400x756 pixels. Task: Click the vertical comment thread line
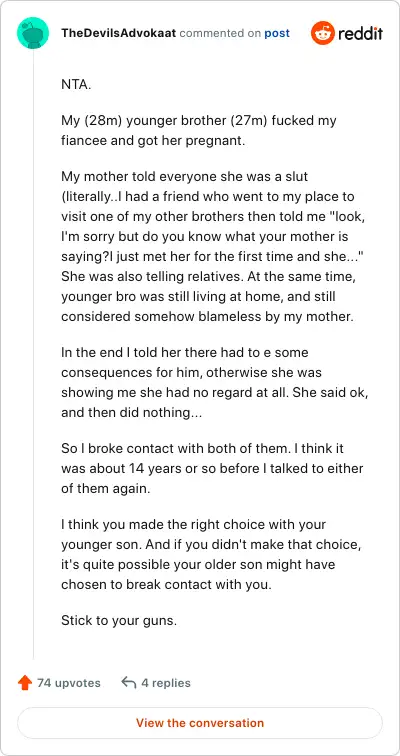click(33, 354)
